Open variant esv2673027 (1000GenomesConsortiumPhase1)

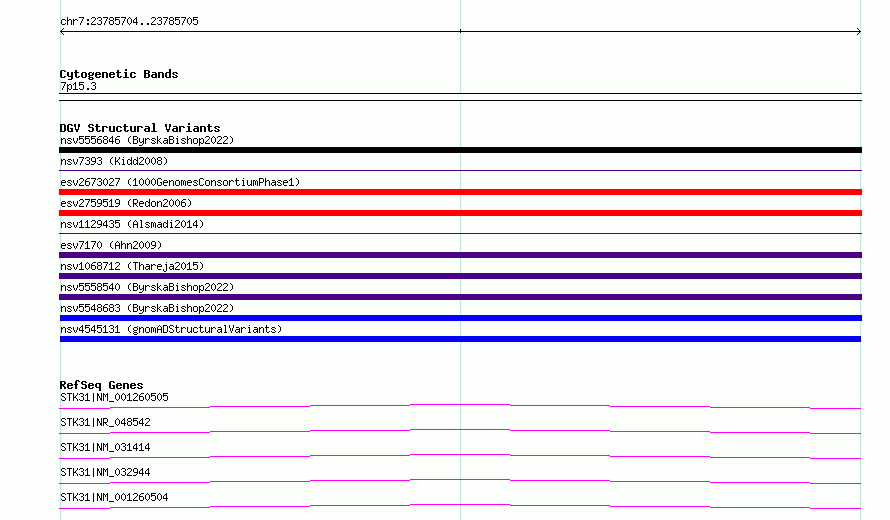(x=180, y=182)
